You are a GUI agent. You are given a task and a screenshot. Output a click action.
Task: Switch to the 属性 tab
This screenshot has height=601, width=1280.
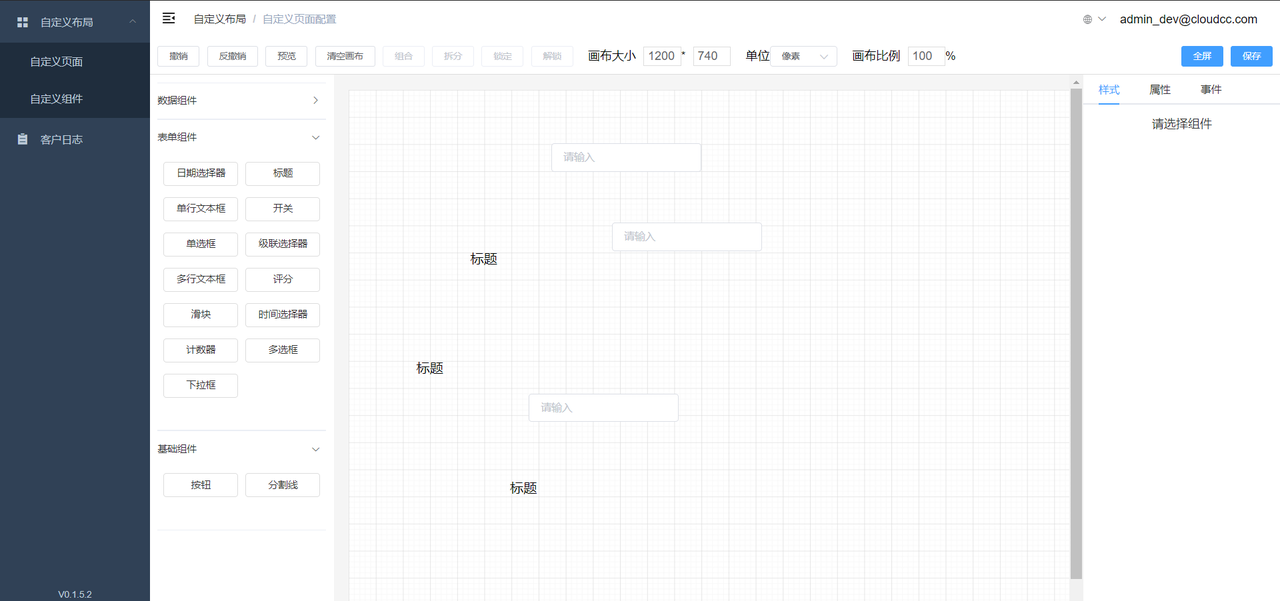pos(1160,90)
